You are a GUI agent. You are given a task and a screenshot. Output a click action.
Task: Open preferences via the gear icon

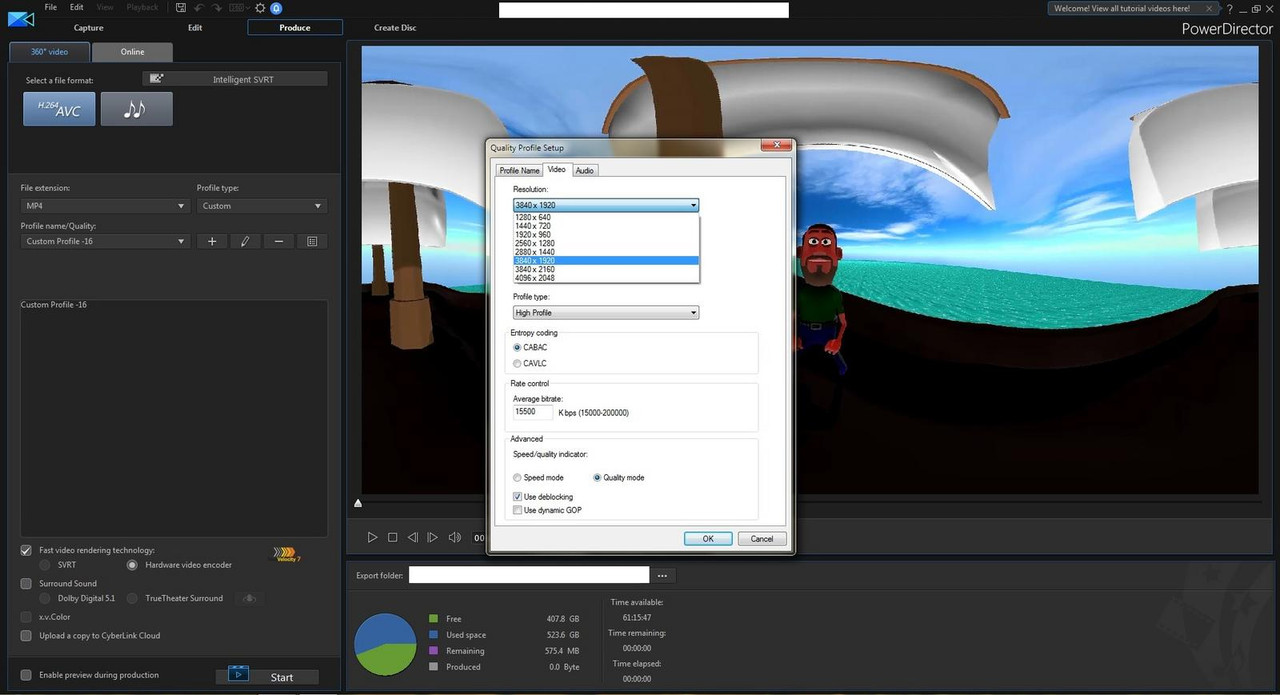point(260,7)
